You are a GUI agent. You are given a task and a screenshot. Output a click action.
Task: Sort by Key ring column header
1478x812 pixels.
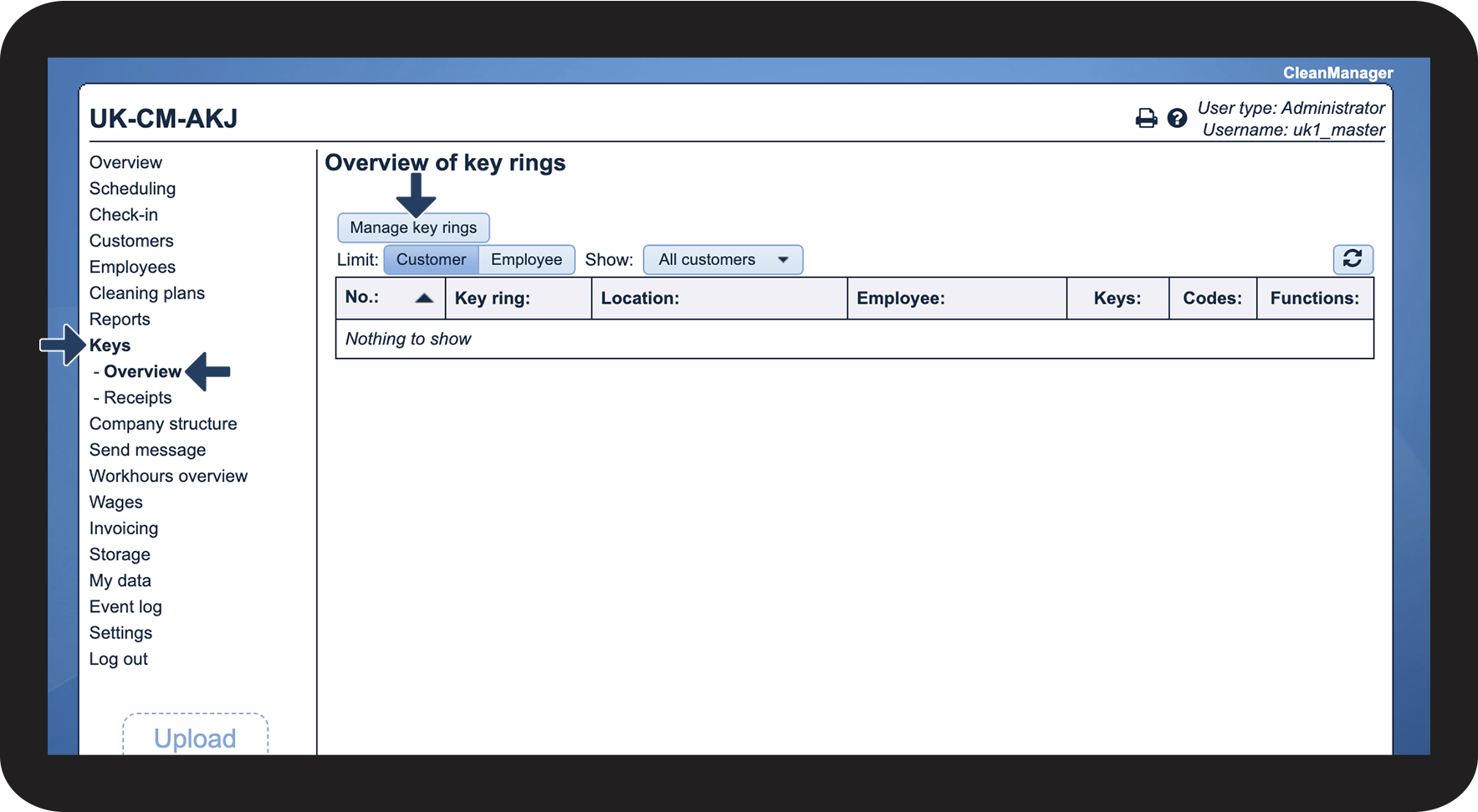point(518,298)
